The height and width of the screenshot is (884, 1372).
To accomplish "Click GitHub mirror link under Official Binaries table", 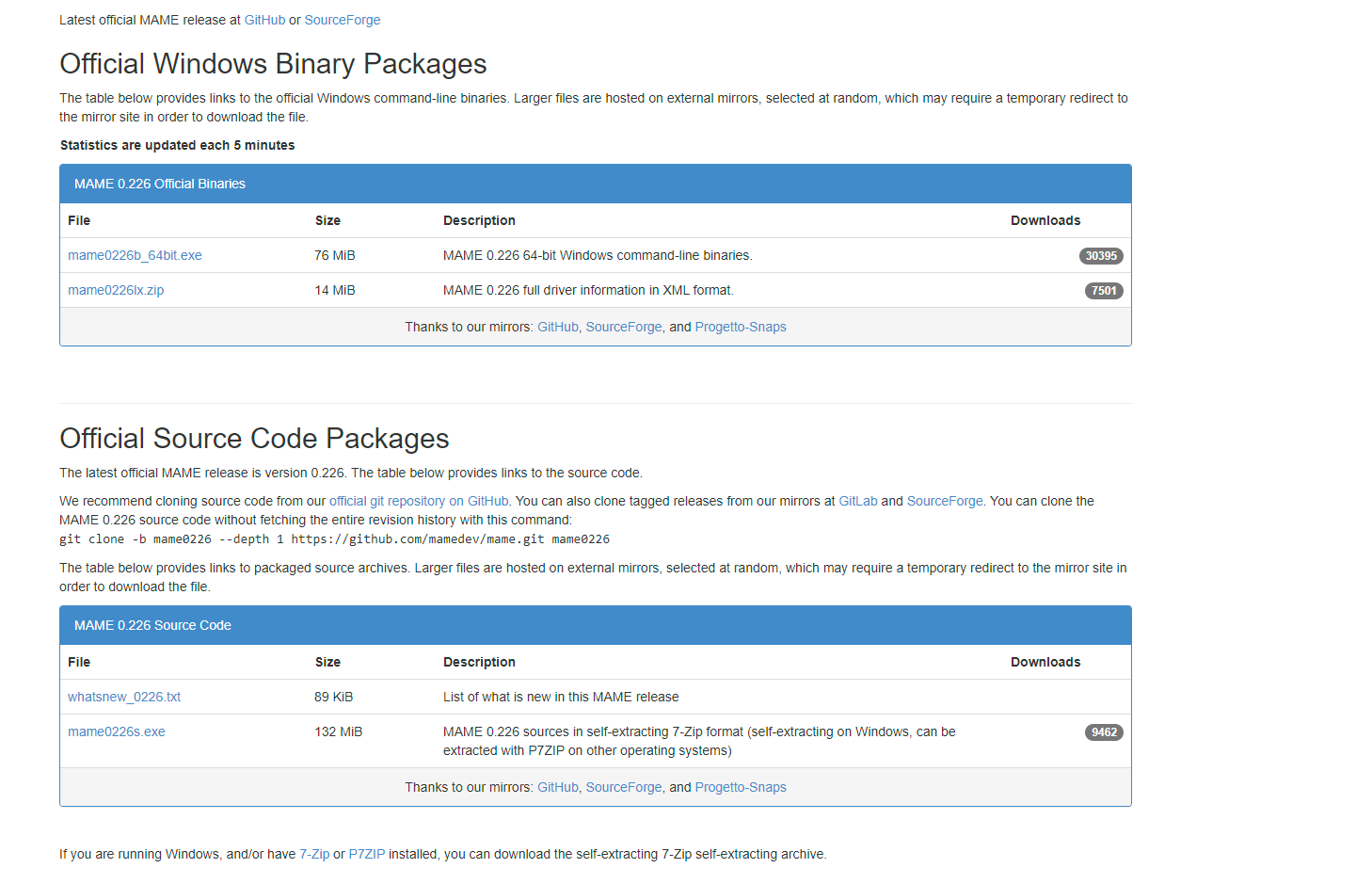I will 558,327.
